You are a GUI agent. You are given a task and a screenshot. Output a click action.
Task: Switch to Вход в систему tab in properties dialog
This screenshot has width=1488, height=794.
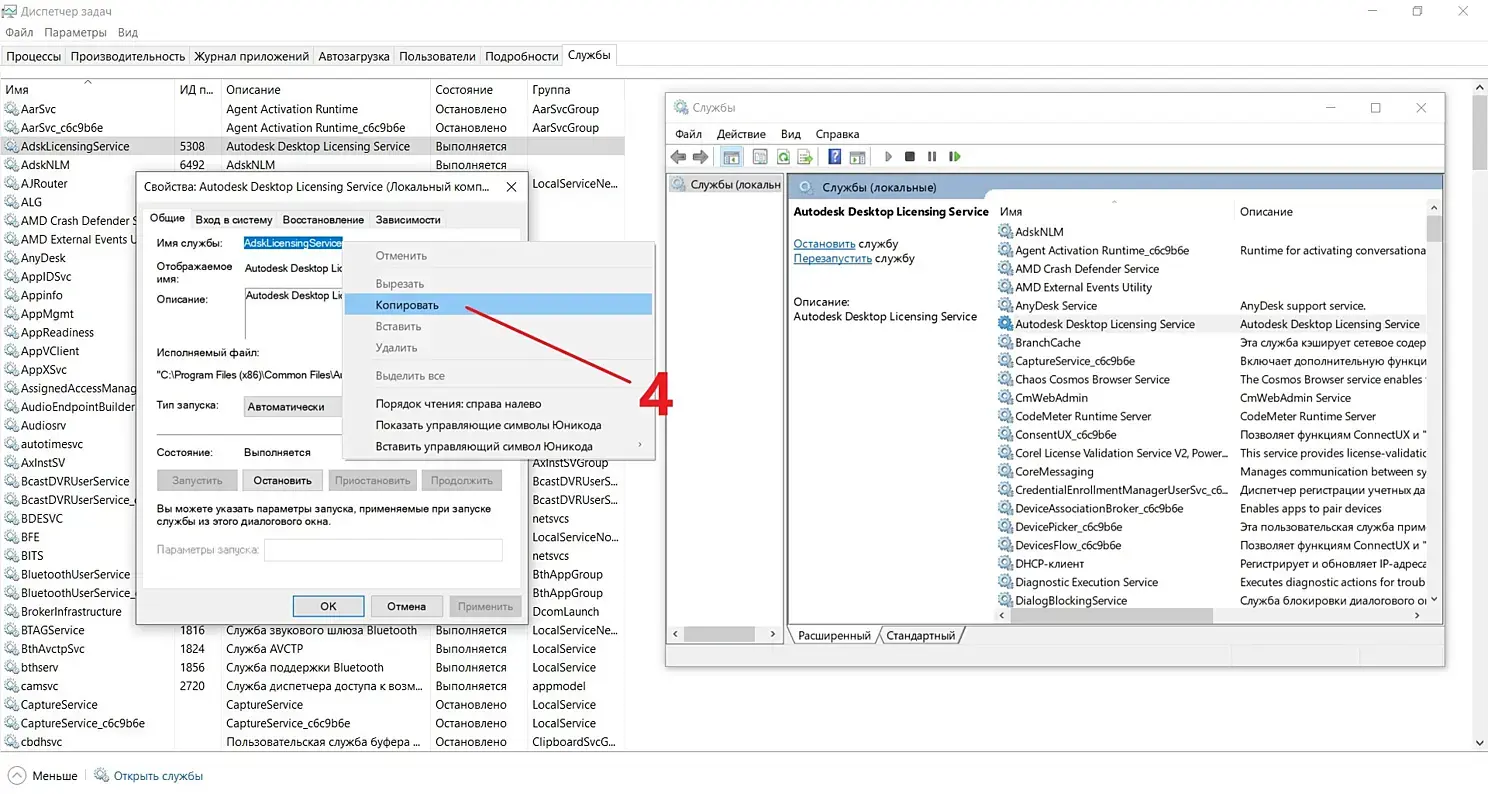[234, 220]
